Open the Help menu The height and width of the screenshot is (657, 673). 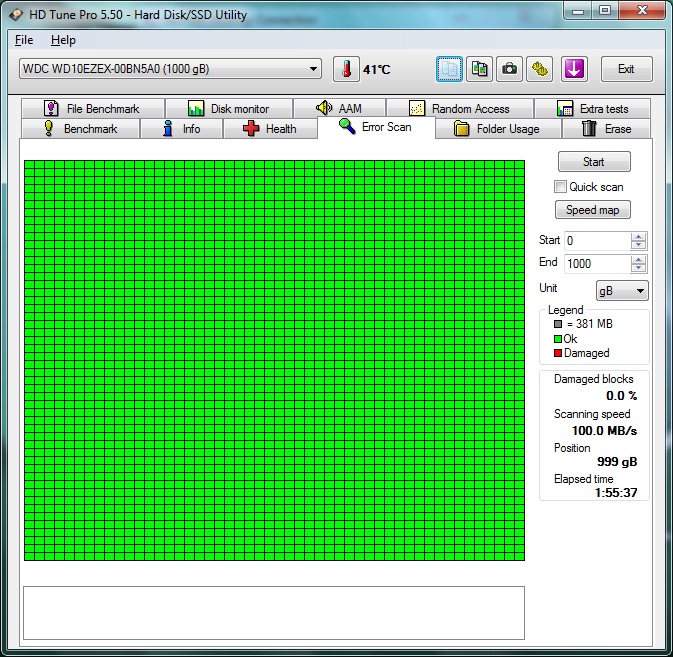tap(63, 40)
